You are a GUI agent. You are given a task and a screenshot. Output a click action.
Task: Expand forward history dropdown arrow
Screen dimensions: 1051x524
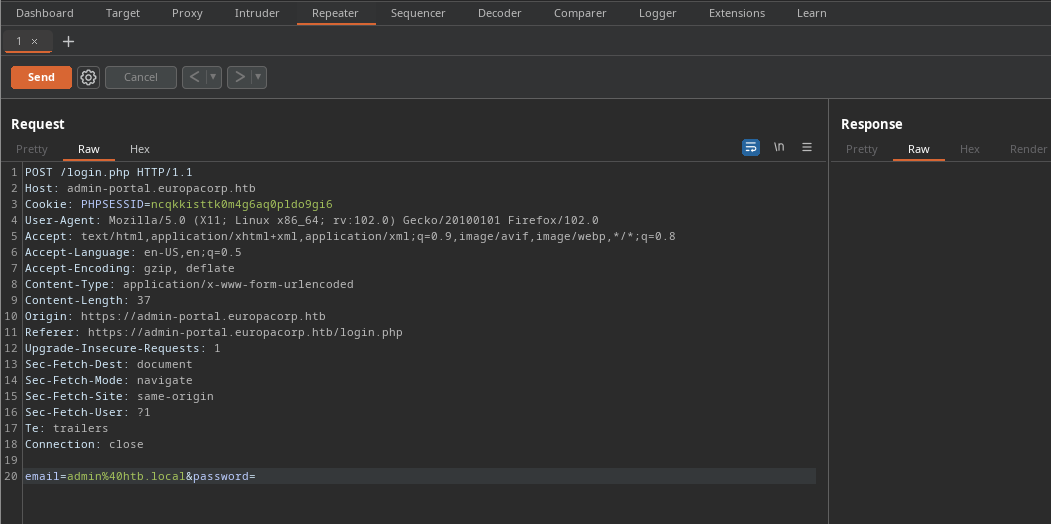tap(259, 77)
